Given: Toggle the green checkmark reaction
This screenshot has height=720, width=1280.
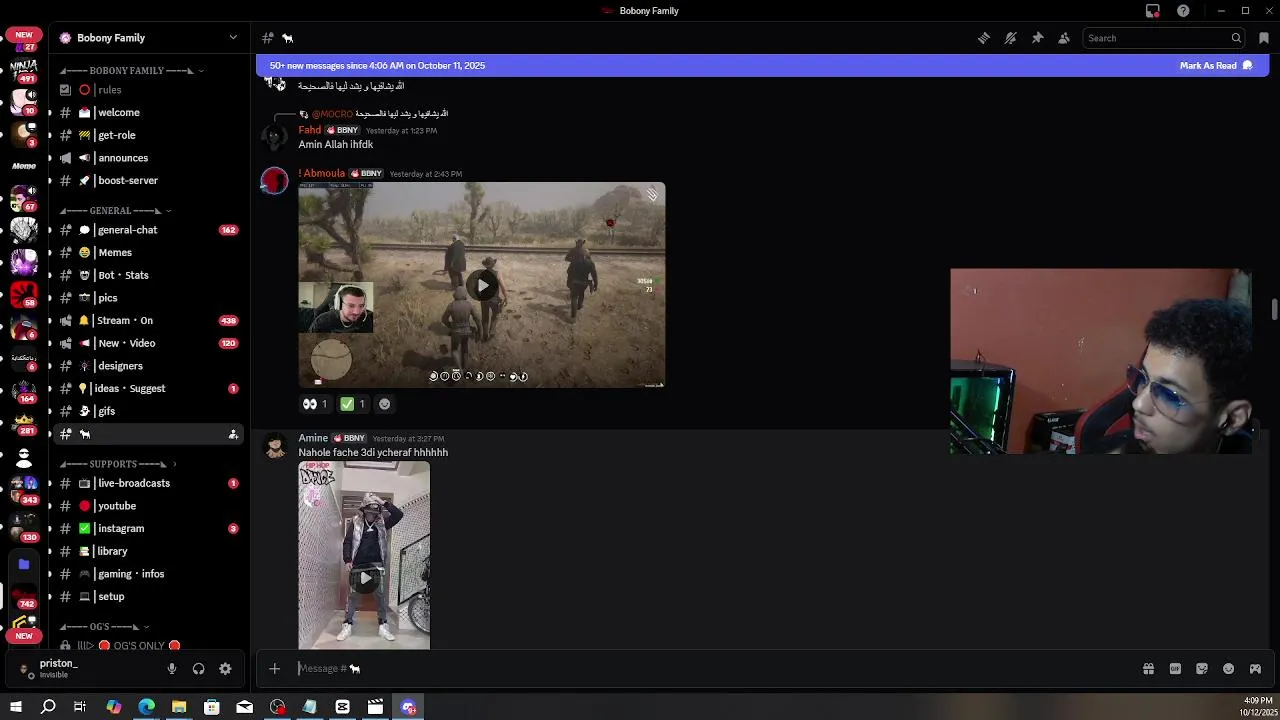Looking at the screenshot, I should coord(353,404).
